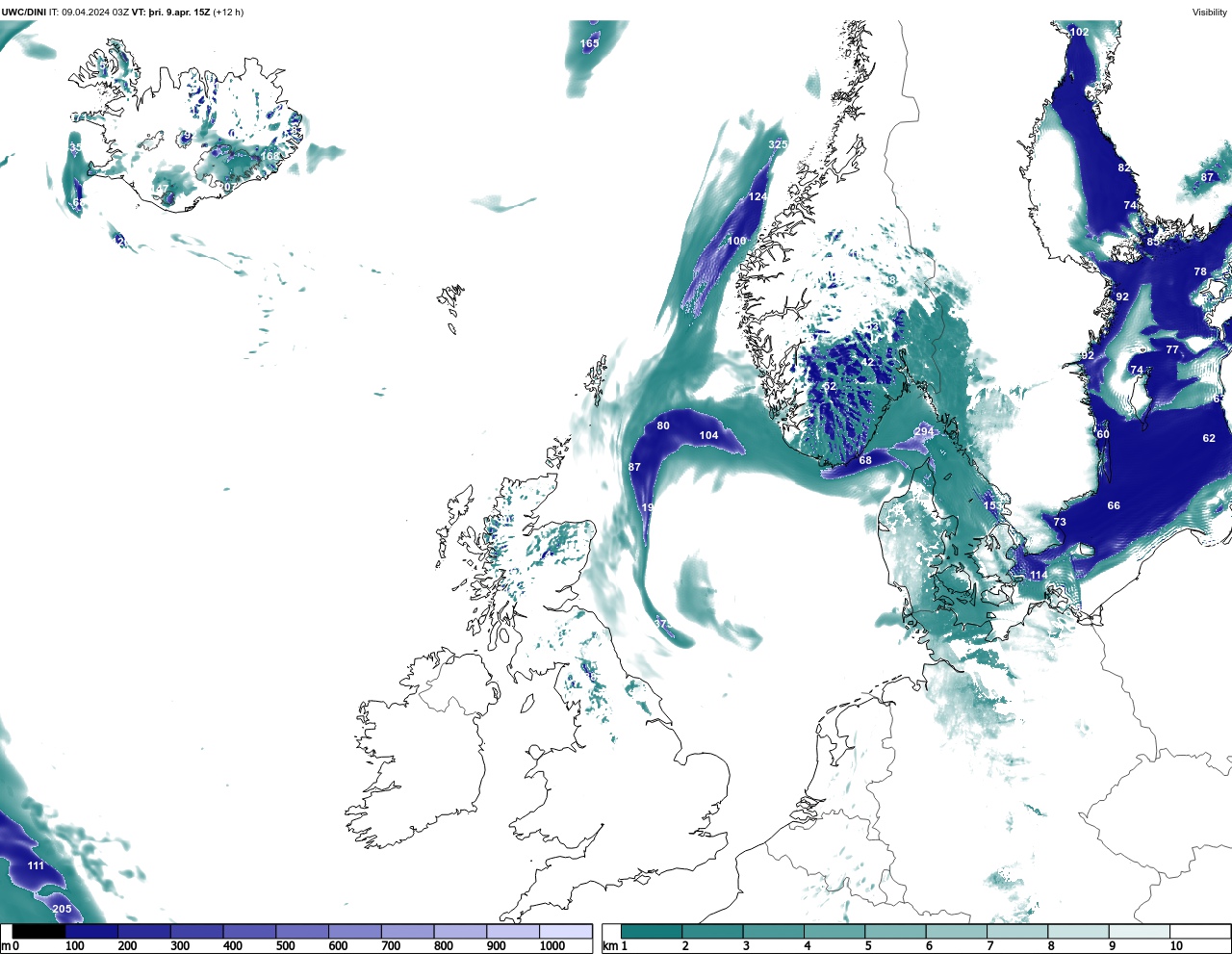Click the '(+12 h)' forecast offset text
The height and width of the screenshot is (954, 1232).
228,13
